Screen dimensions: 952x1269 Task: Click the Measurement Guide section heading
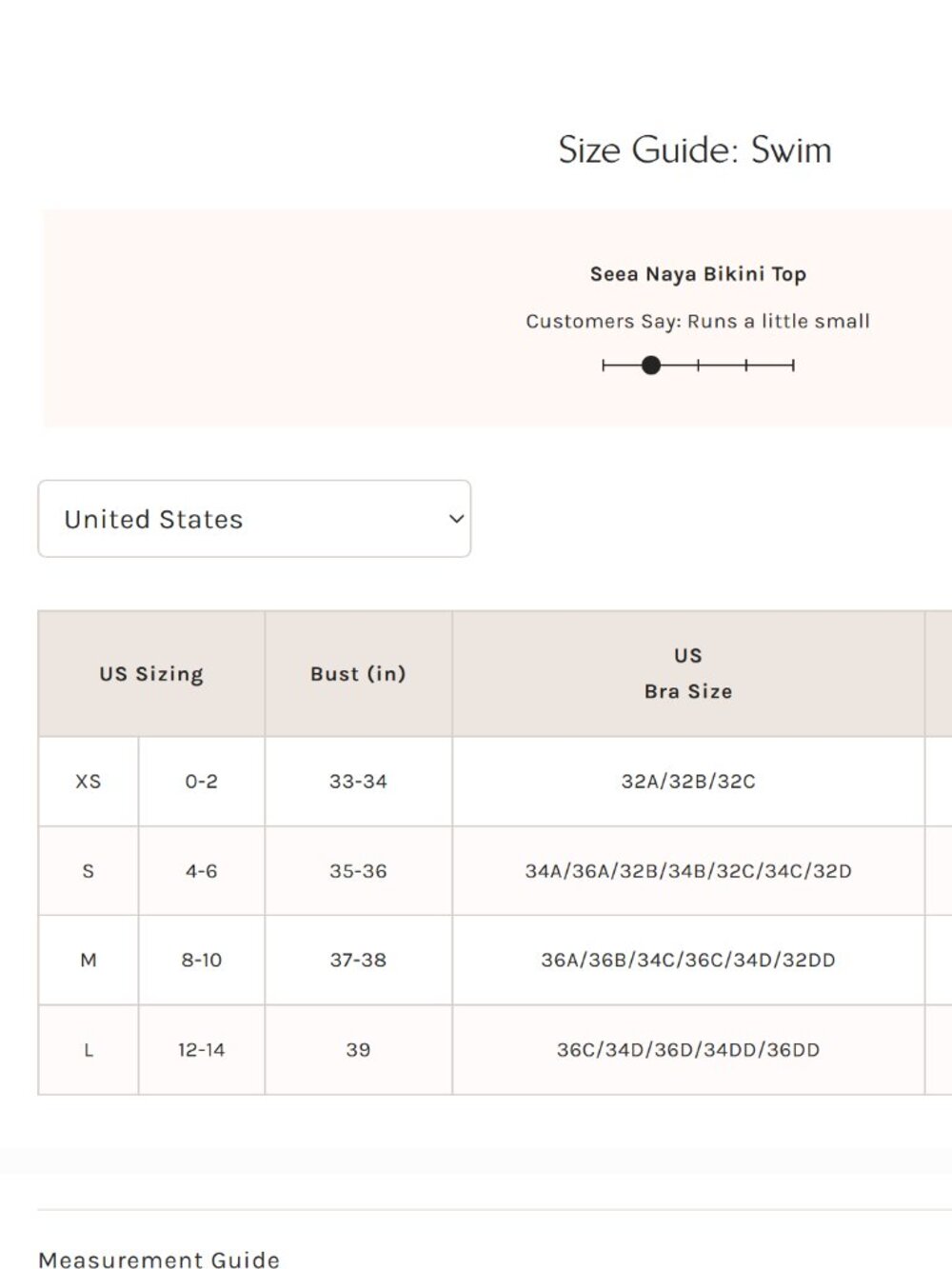pyautogui.click(x=159, y=1259)
